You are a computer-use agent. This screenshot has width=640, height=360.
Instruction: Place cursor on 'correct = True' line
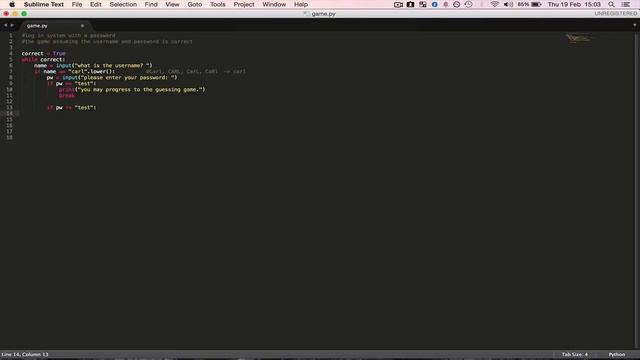[x=43, y=53]
